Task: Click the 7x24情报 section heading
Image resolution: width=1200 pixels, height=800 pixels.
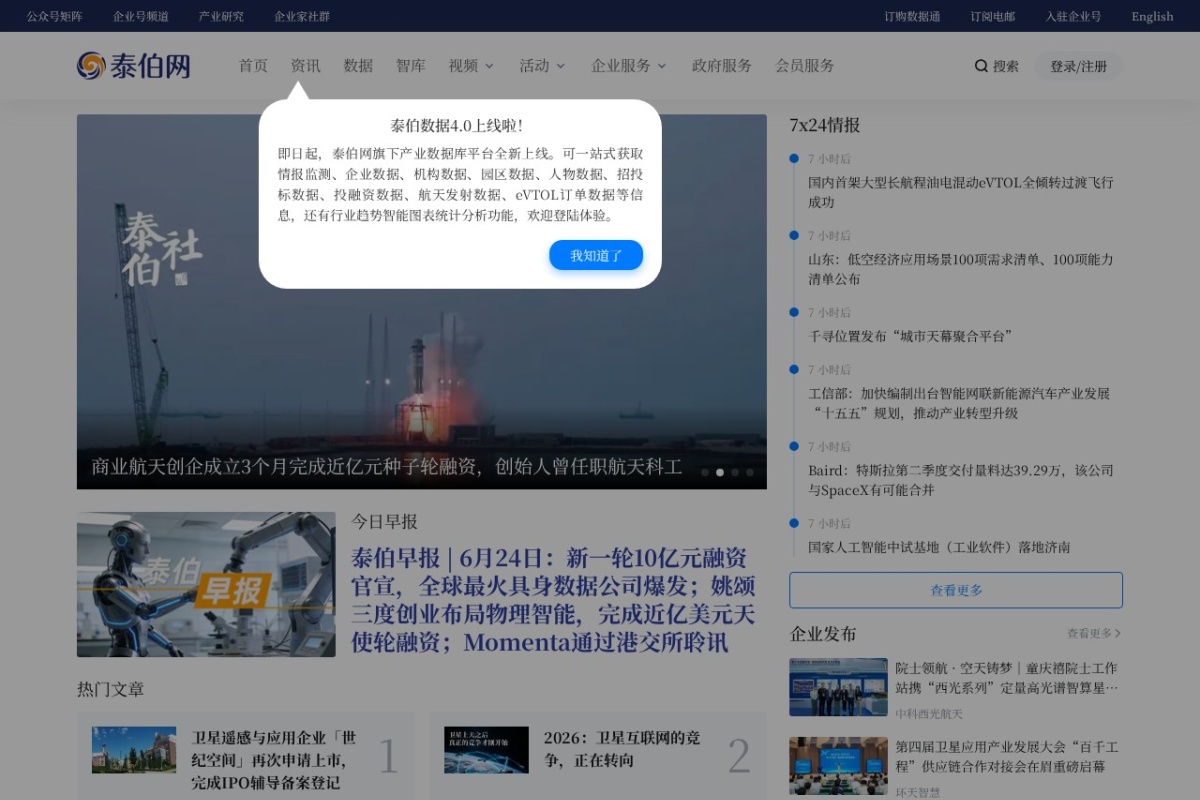Action: click(825, 125)
